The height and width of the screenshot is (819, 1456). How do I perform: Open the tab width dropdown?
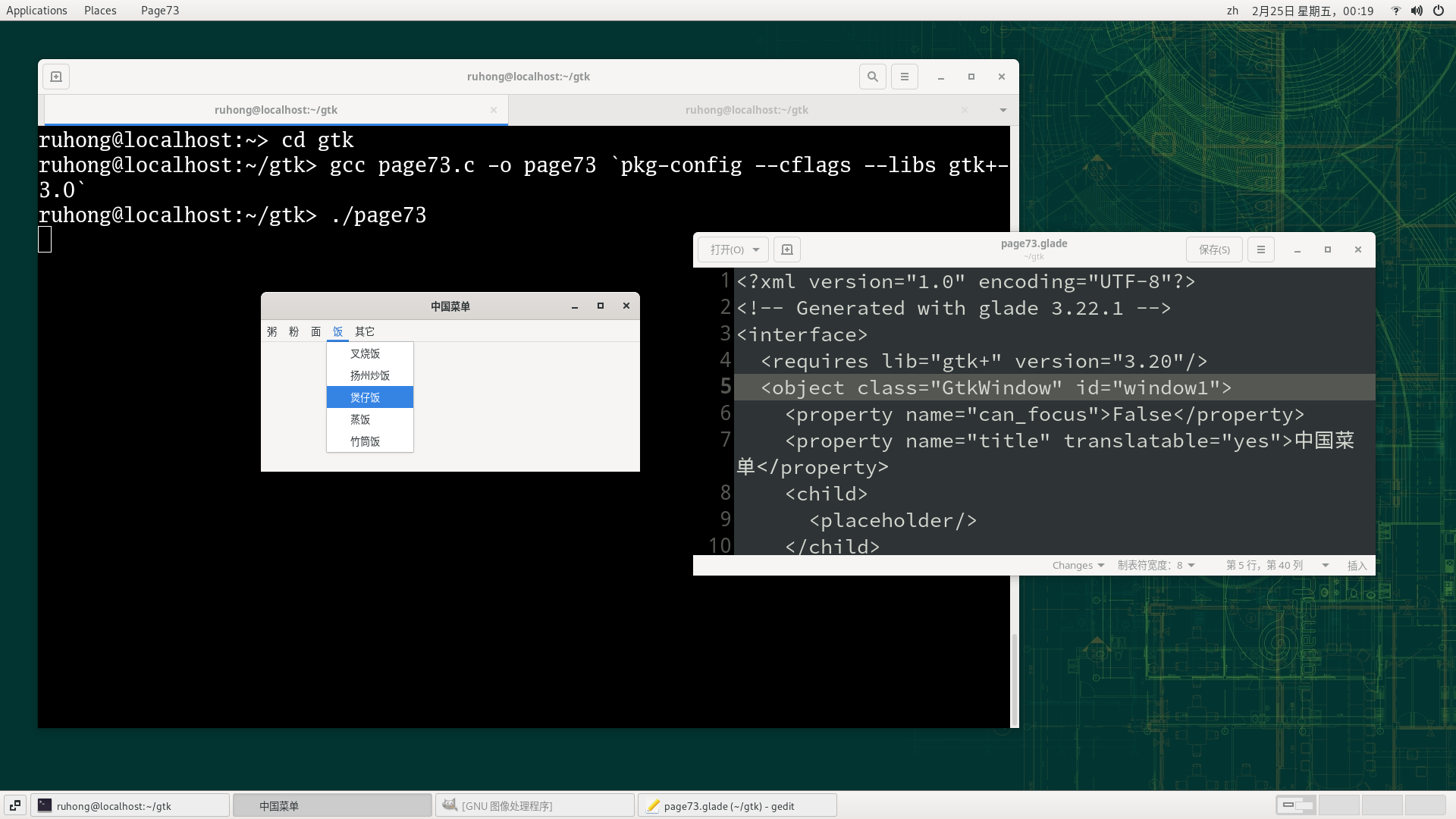pos(1156,566)
